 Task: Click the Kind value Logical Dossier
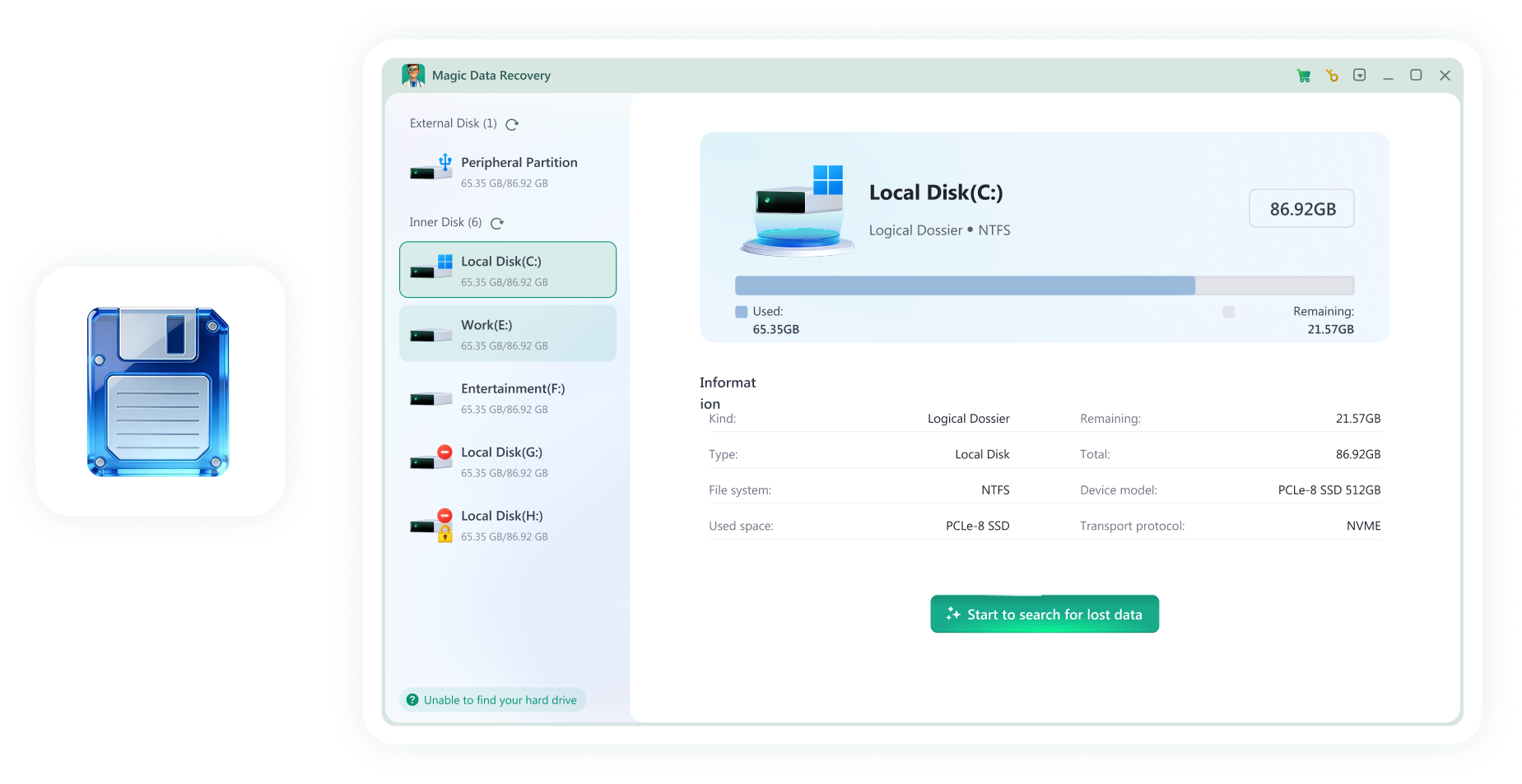969,419
